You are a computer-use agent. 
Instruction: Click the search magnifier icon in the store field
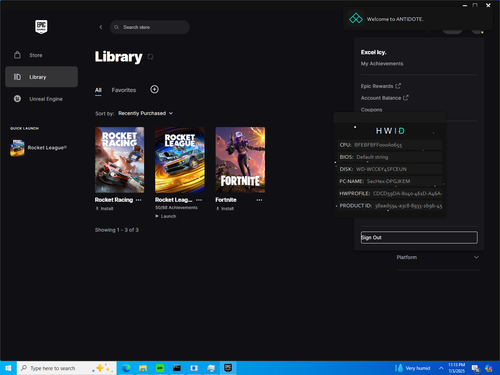coord(116,27)
